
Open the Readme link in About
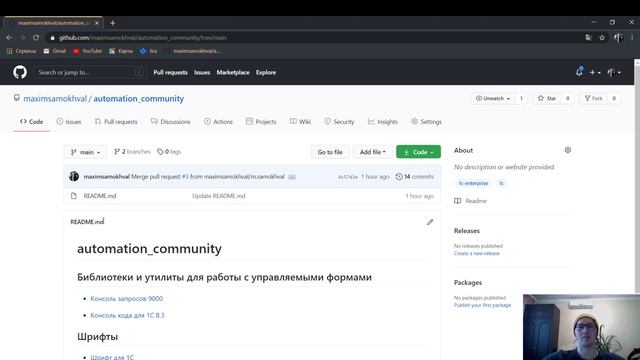(x=471, y=201)
